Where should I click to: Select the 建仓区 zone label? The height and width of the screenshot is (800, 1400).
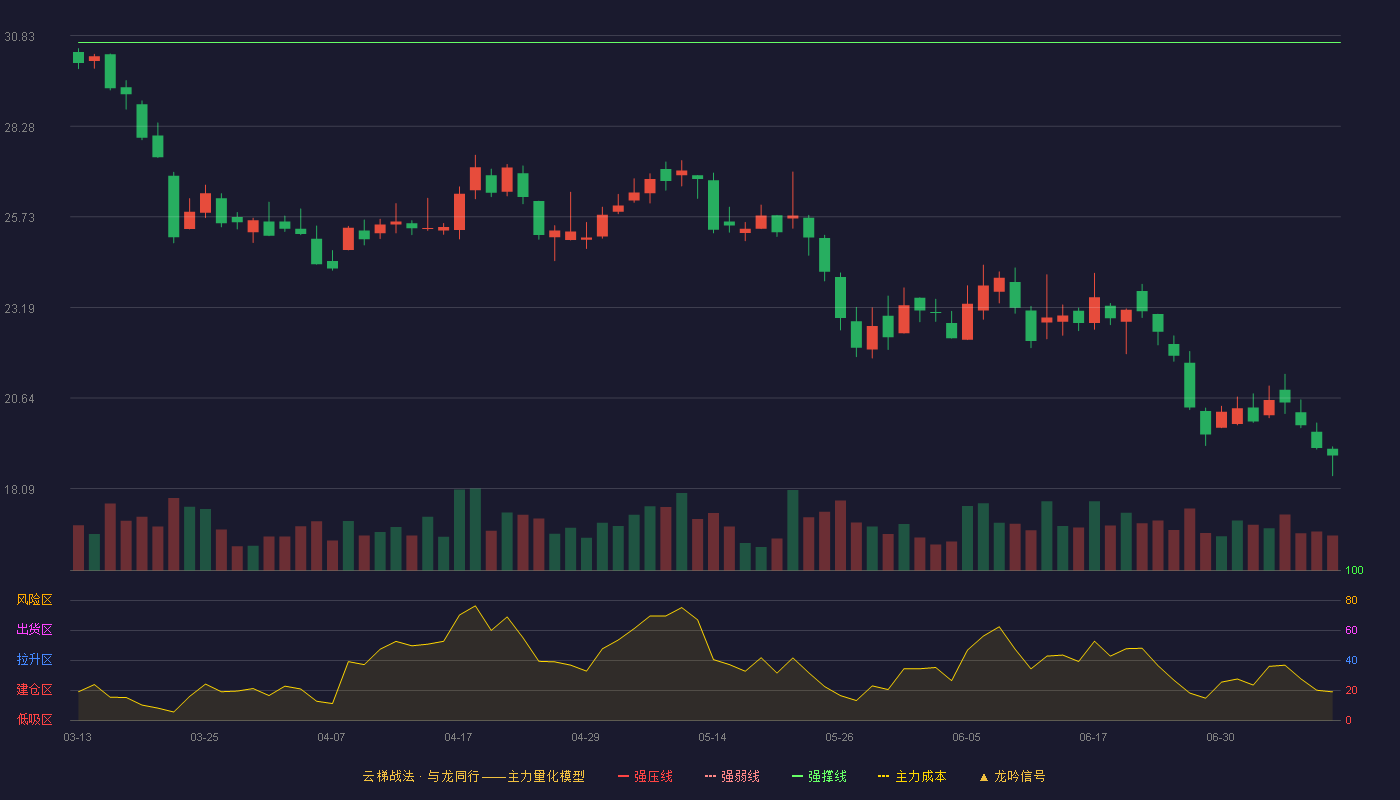[x=34, y=690]
